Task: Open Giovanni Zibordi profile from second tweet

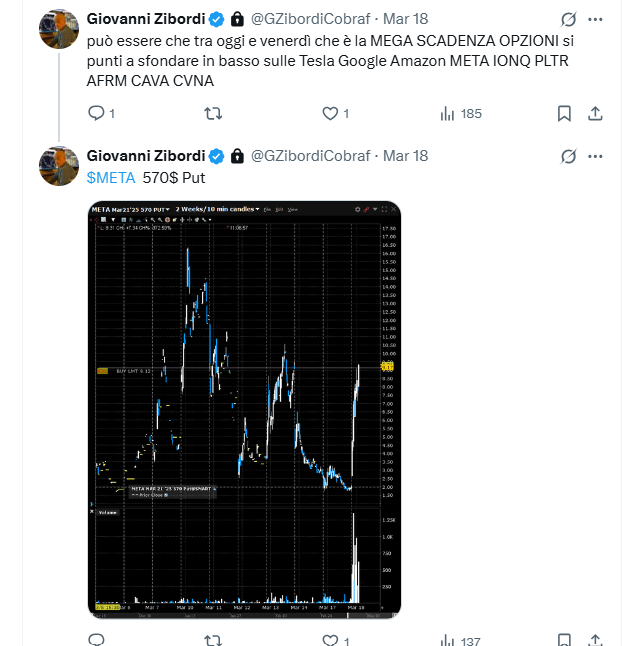Action: click(146, 156)
